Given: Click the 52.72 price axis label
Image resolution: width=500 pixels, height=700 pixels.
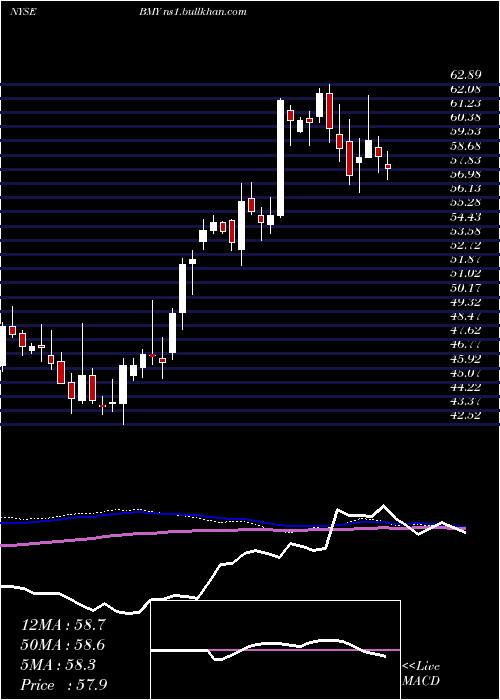Looking at the screenshot, I should 465,245.
